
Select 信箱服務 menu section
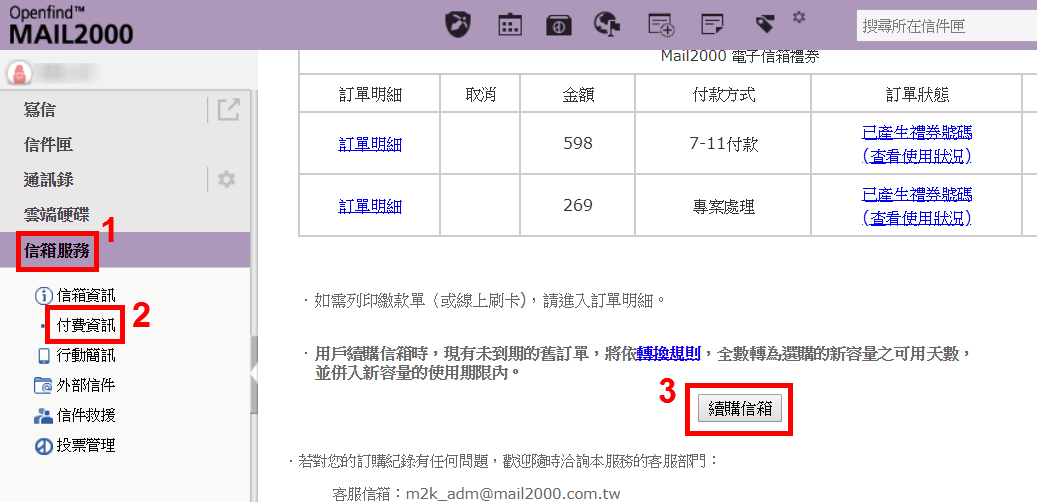coord(56,250)
